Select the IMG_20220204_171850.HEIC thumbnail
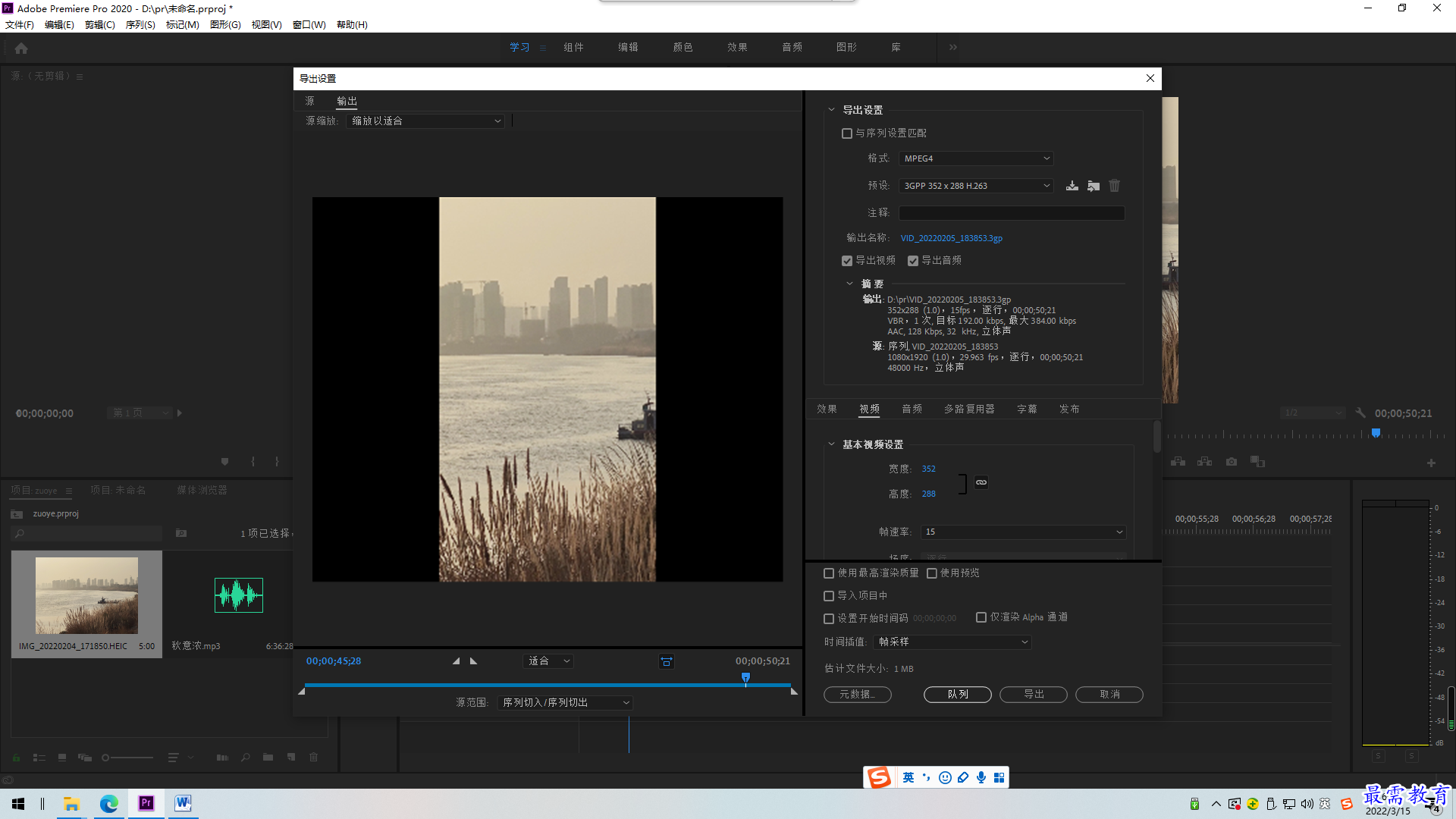1456x819 pixels. (86, 596)
